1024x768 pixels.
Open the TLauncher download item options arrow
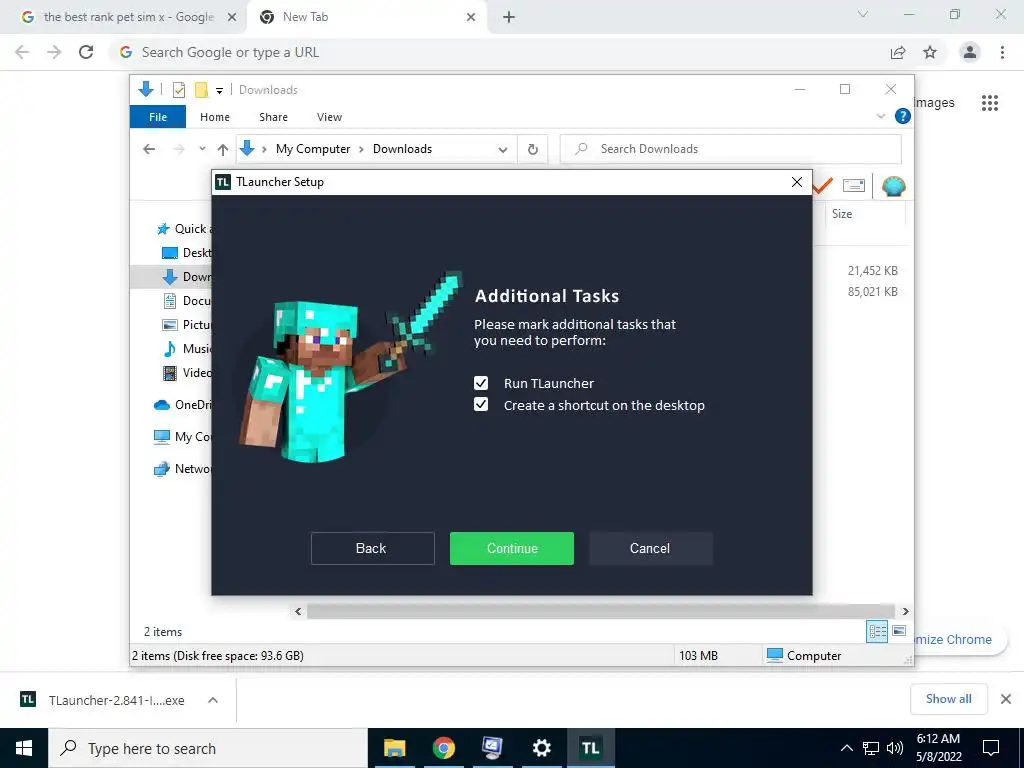click(x=213, y=700)
